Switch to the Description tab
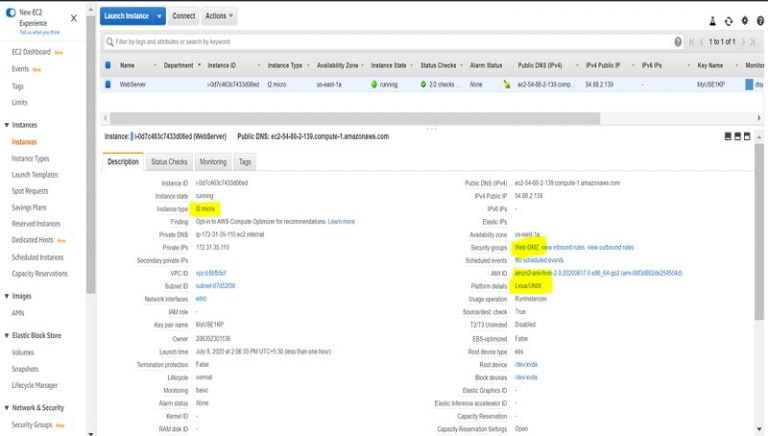The height and width of the screenshot is (436, 768). pyautogui.click(x=123, y=162)
